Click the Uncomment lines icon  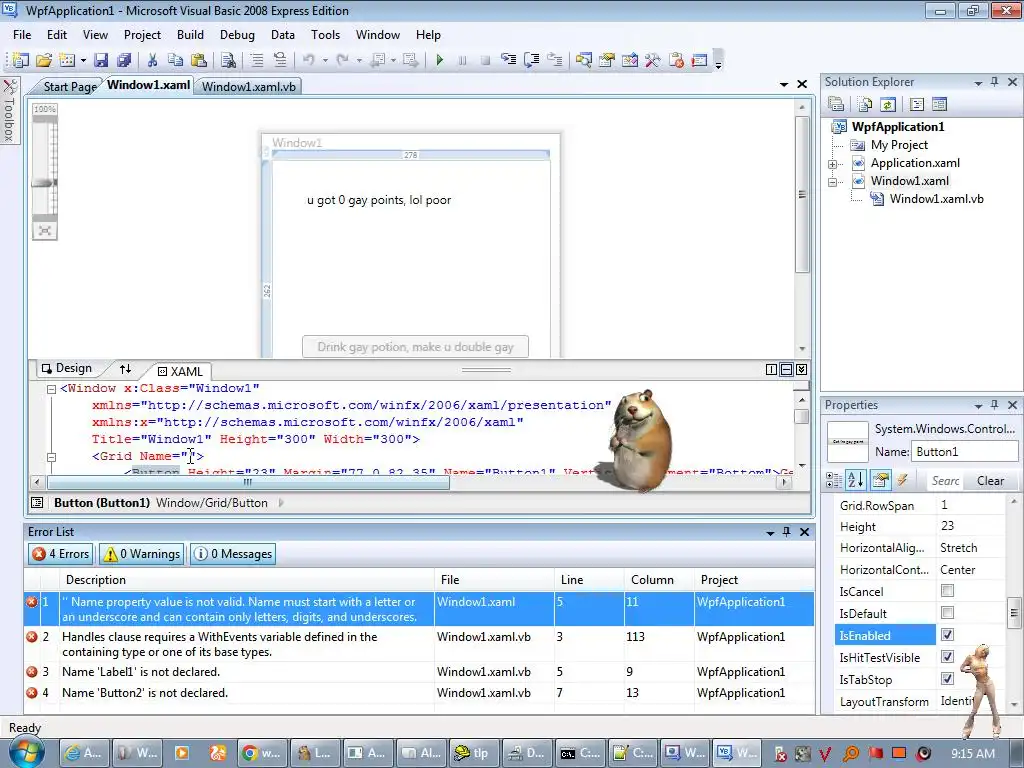click(280, 60)
